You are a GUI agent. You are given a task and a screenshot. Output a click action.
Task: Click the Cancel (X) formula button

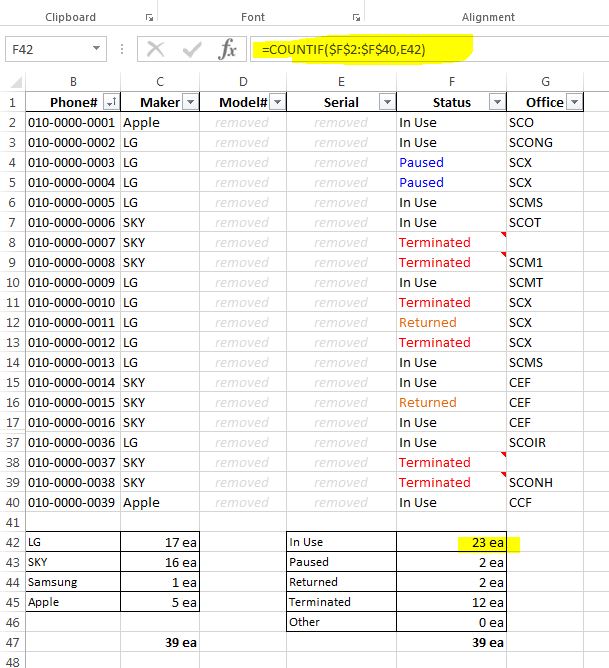click(x=155, y=49)
